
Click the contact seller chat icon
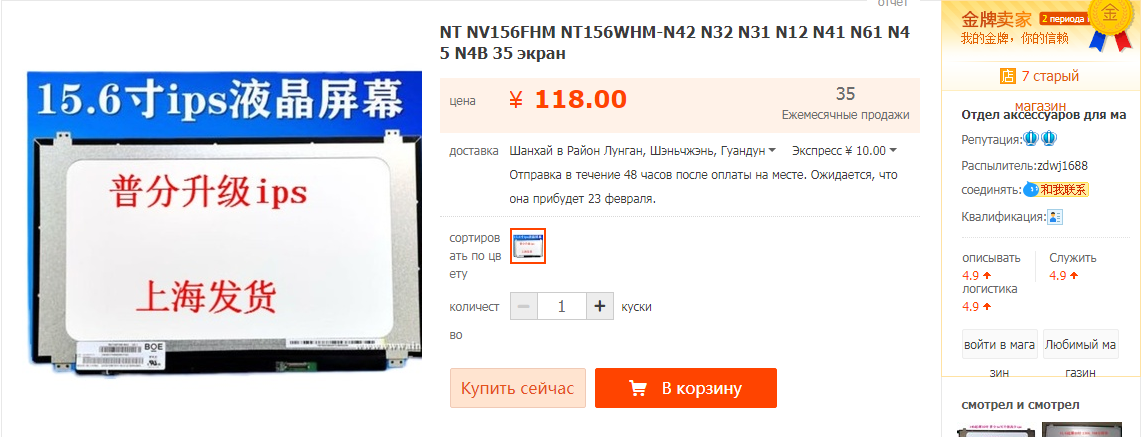[1031, 189]
